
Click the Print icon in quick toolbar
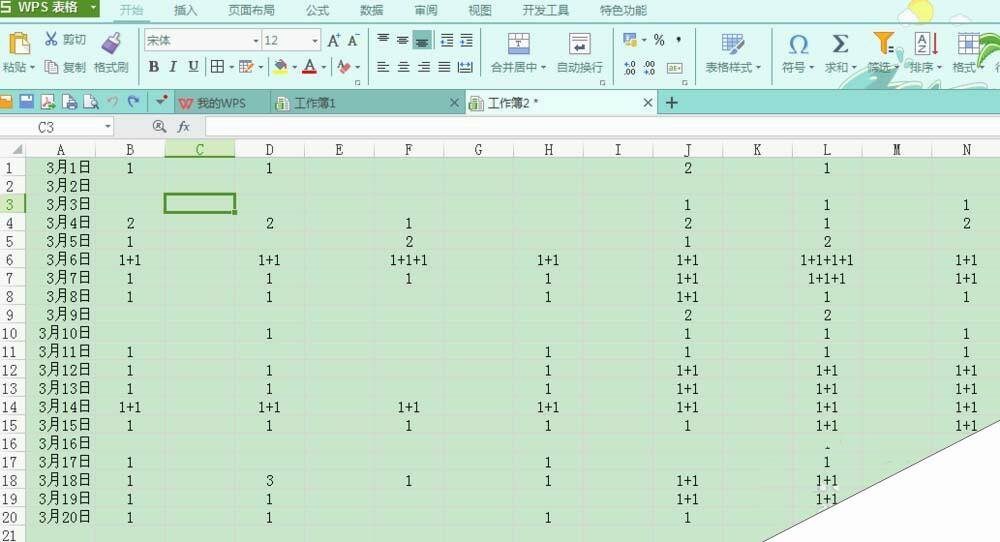click(70, 101)
